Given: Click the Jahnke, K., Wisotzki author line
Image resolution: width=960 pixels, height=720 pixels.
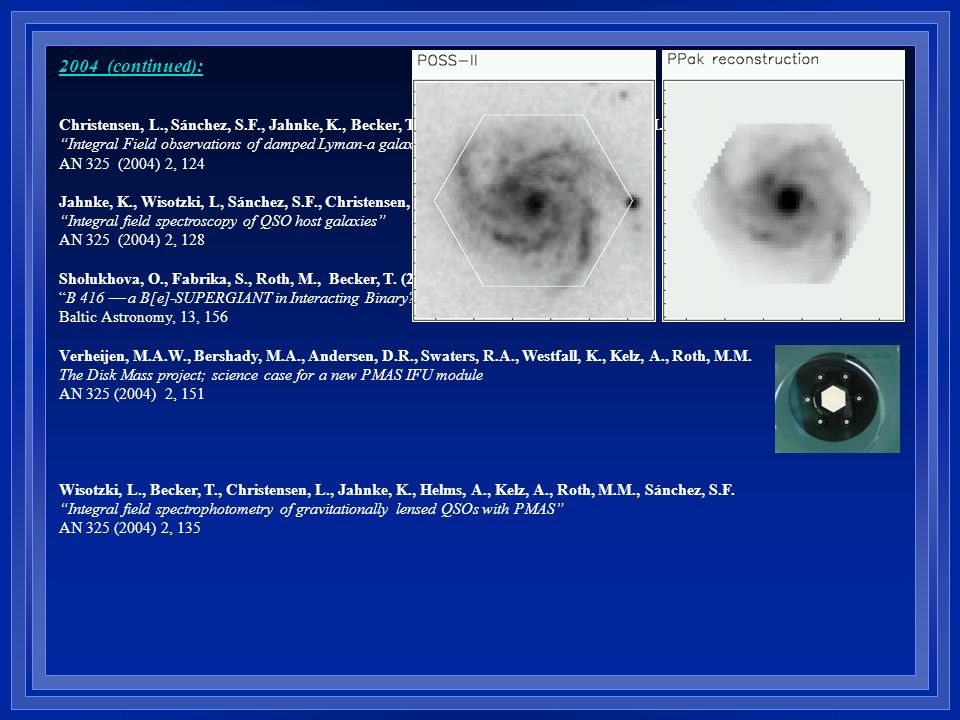Looking at the screenshot, I should coord(236,202).
